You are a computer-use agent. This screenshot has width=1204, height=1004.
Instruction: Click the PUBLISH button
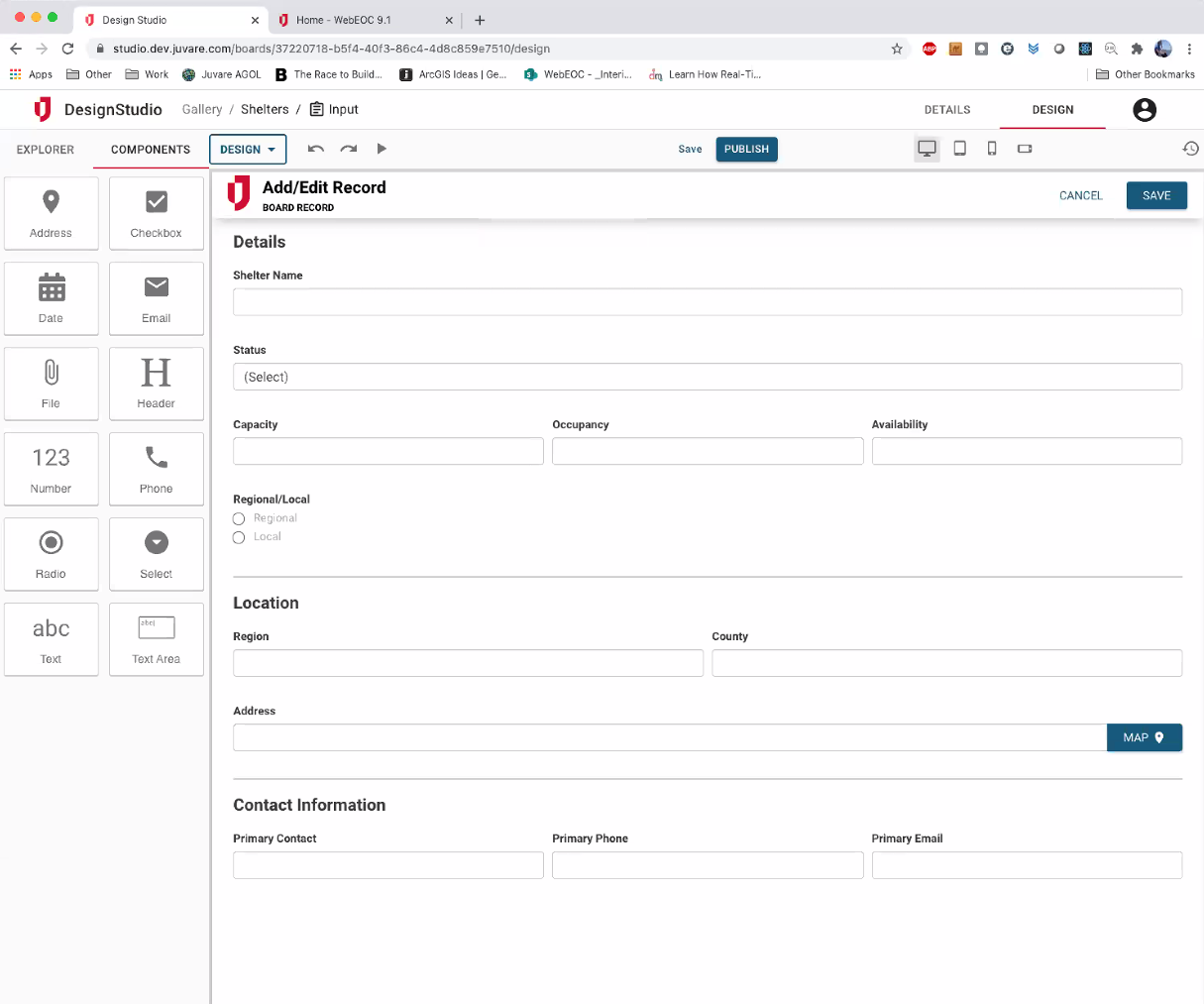[x=746, y=150]
